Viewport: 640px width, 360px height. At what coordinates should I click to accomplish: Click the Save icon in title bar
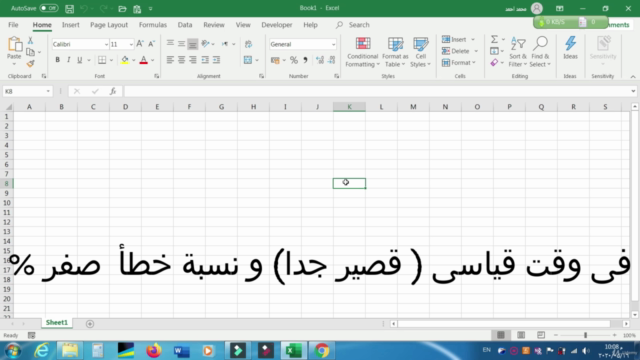(x=69, y=8)
